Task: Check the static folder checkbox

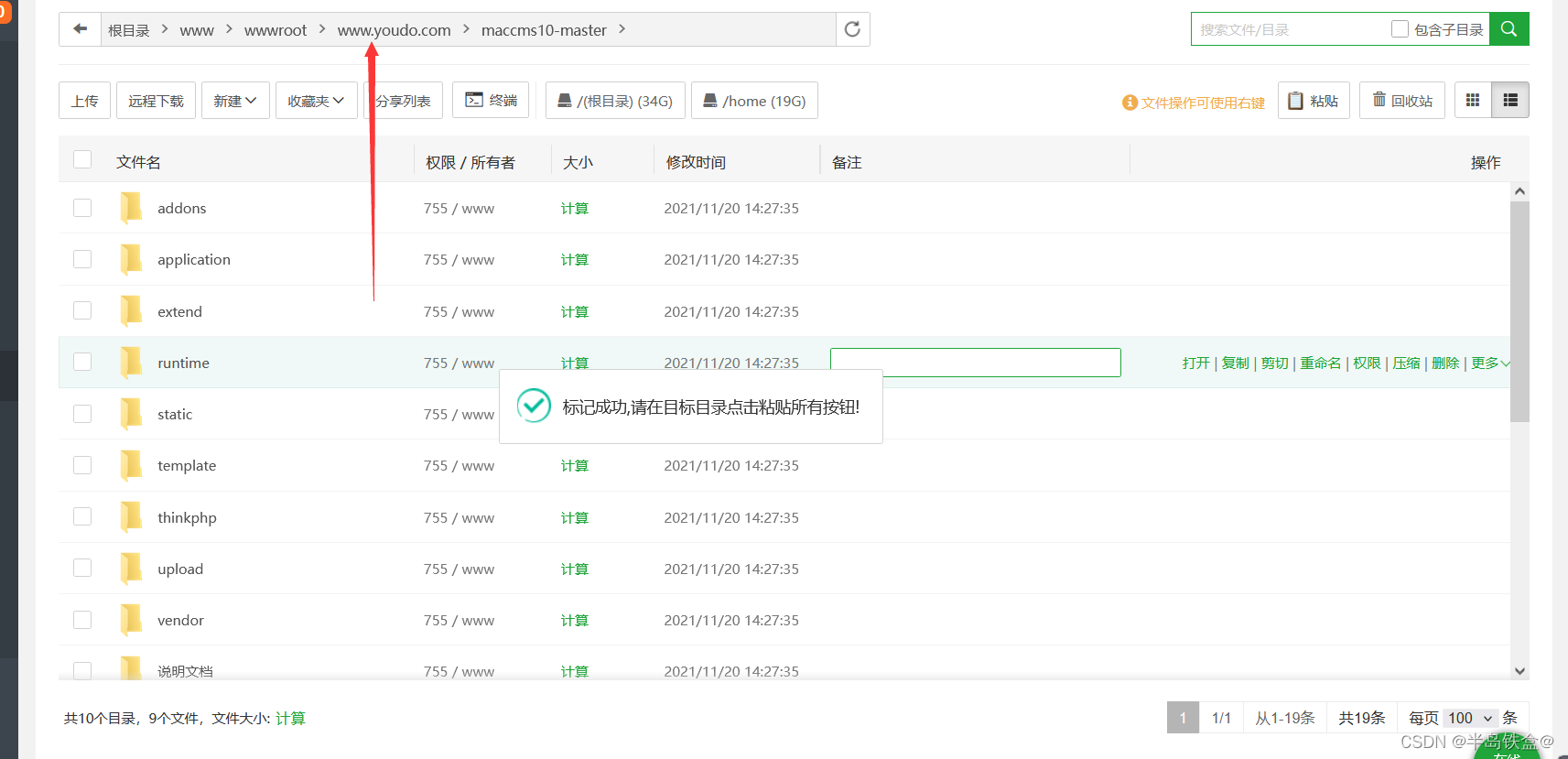Action: tap(82, 414)
